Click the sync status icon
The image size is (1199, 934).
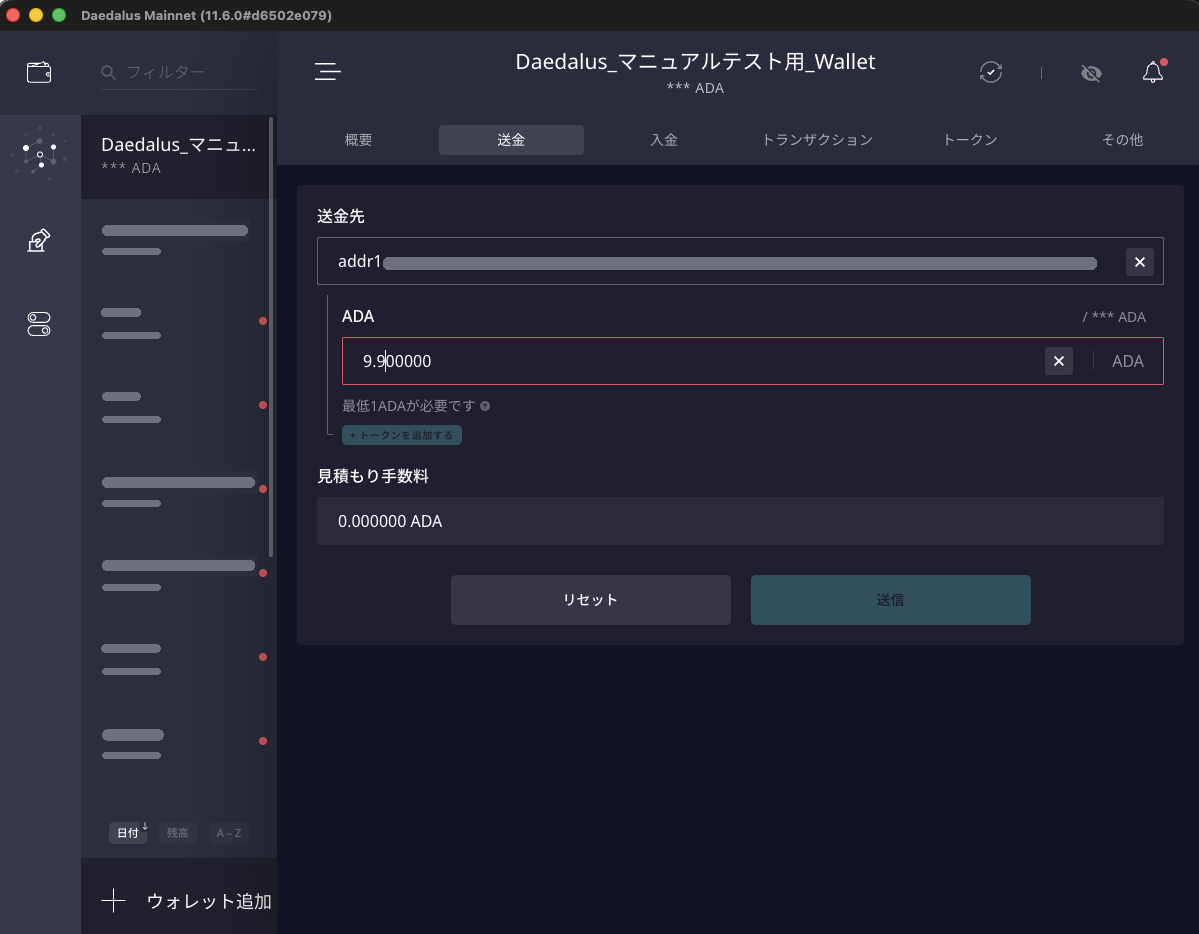(990, 72)
